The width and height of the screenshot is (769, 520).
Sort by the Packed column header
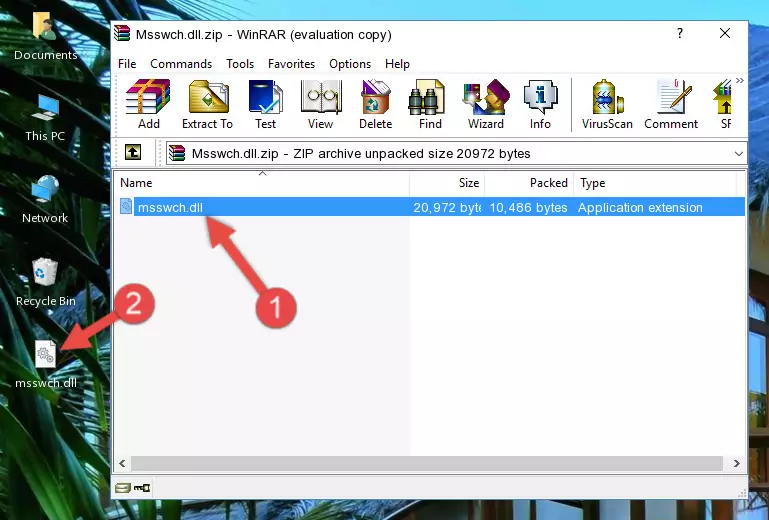529,183
